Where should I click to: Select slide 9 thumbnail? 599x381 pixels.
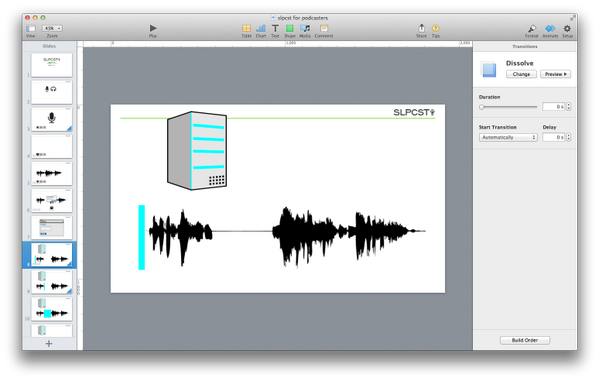click(52, 282)
